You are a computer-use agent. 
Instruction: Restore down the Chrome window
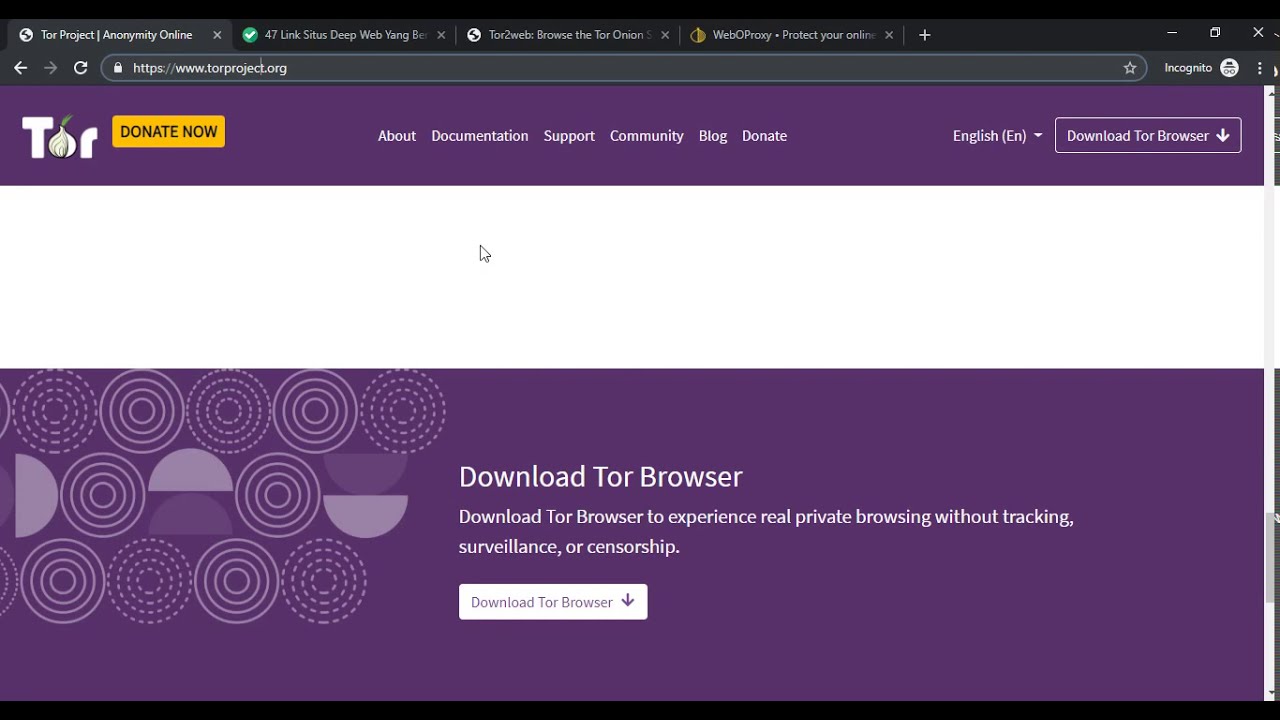[1215, 33]
